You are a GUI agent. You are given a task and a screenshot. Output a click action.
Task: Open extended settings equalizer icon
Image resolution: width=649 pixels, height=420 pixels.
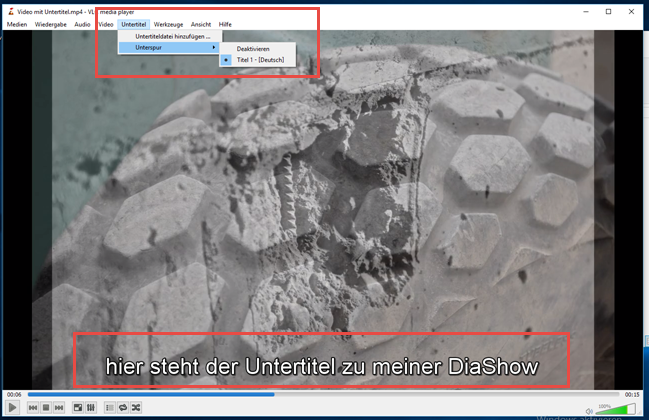(x=91, y=408)
